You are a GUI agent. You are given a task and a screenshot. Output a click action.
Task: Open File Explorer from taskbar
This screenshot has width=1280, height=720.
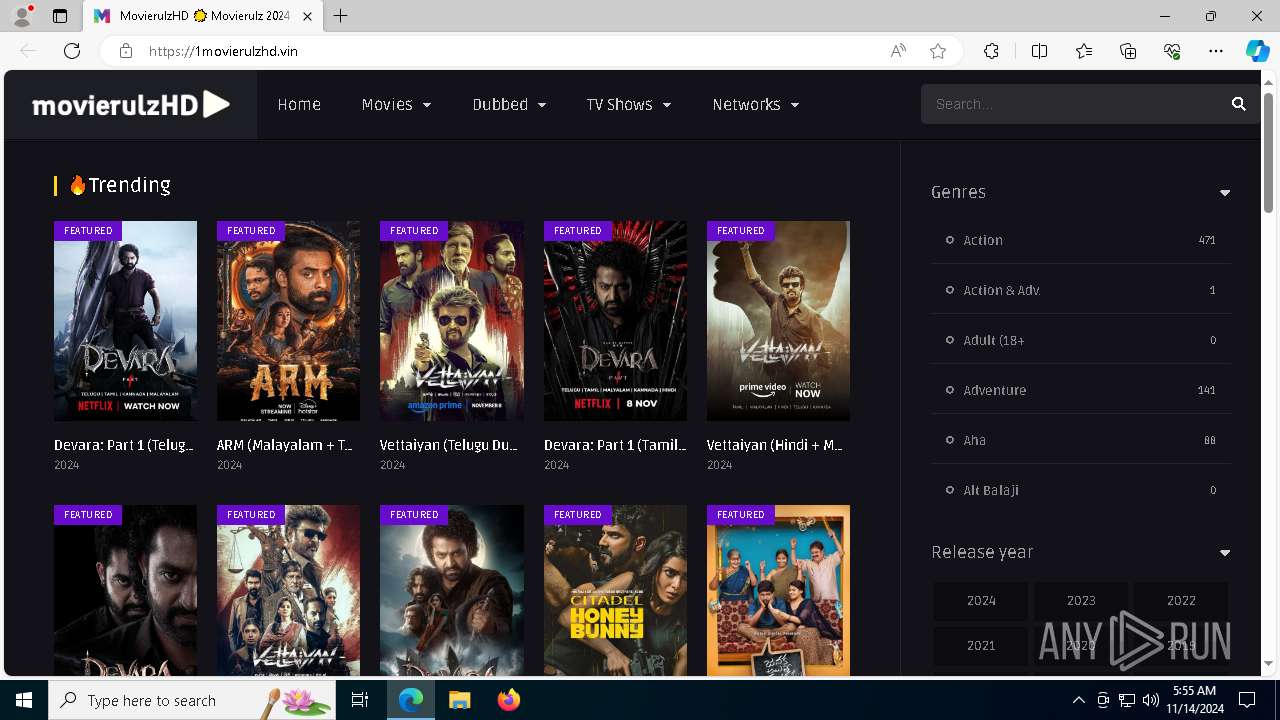[x=459, y=700]
